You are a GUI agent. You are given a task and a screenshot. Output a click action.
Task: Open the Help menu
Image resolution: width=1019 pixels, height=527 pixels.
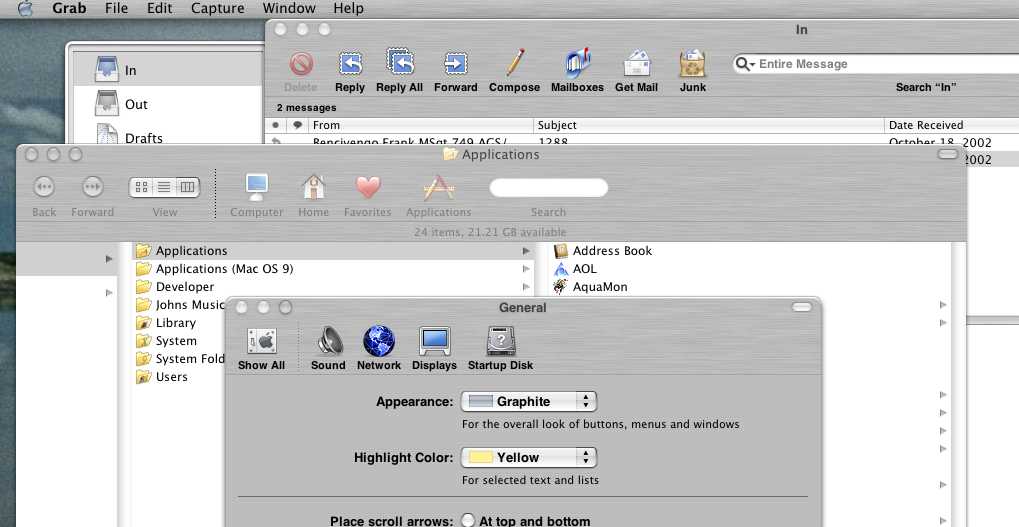coord(348,8)
